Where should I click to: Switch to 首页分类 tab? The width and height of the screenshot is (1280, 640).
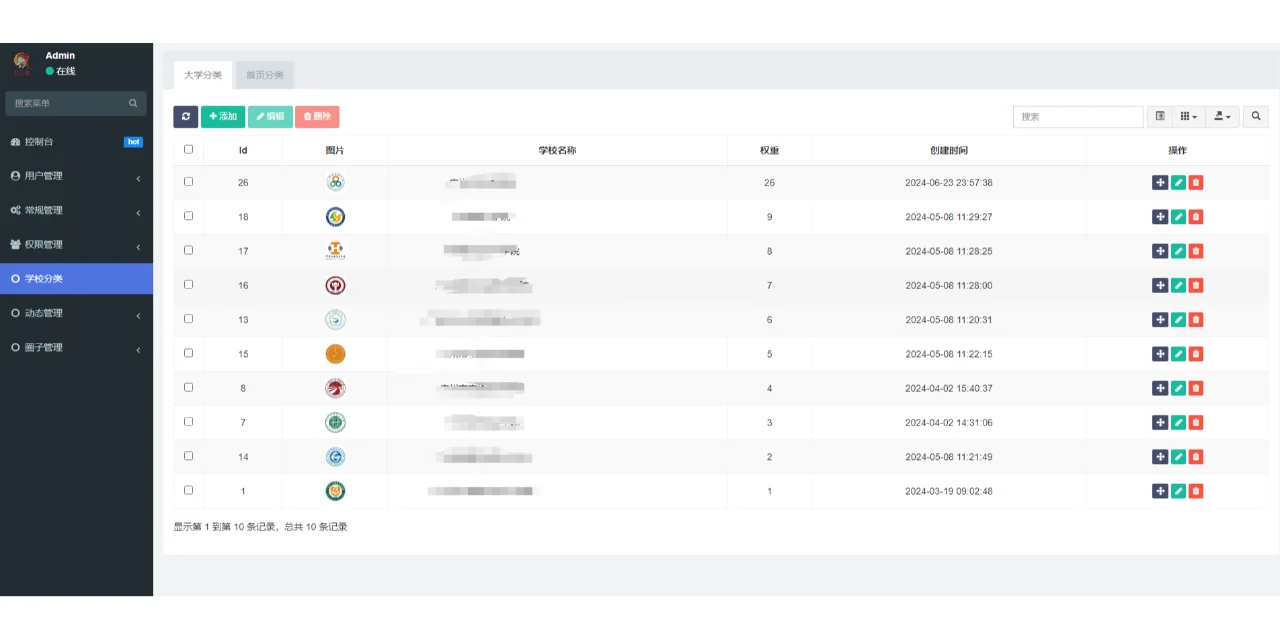point(265,75)
